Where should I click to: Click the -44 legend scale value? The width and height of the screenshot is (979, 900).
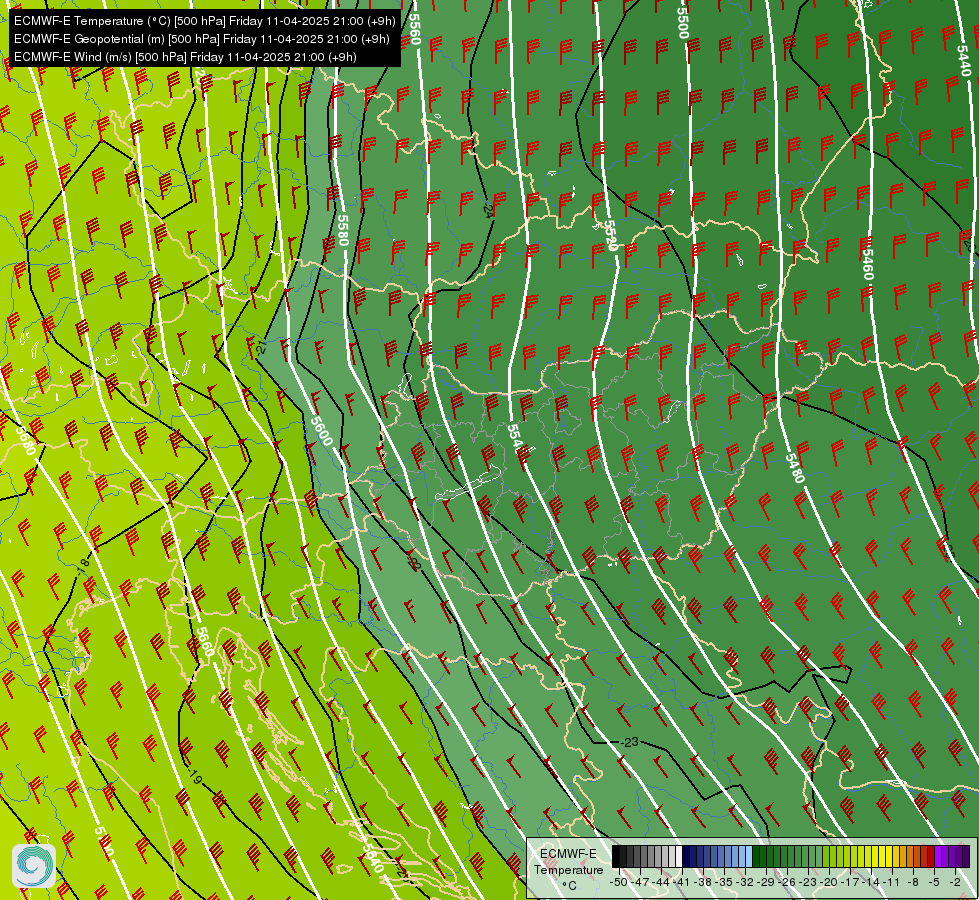click(x=661, y=882)
